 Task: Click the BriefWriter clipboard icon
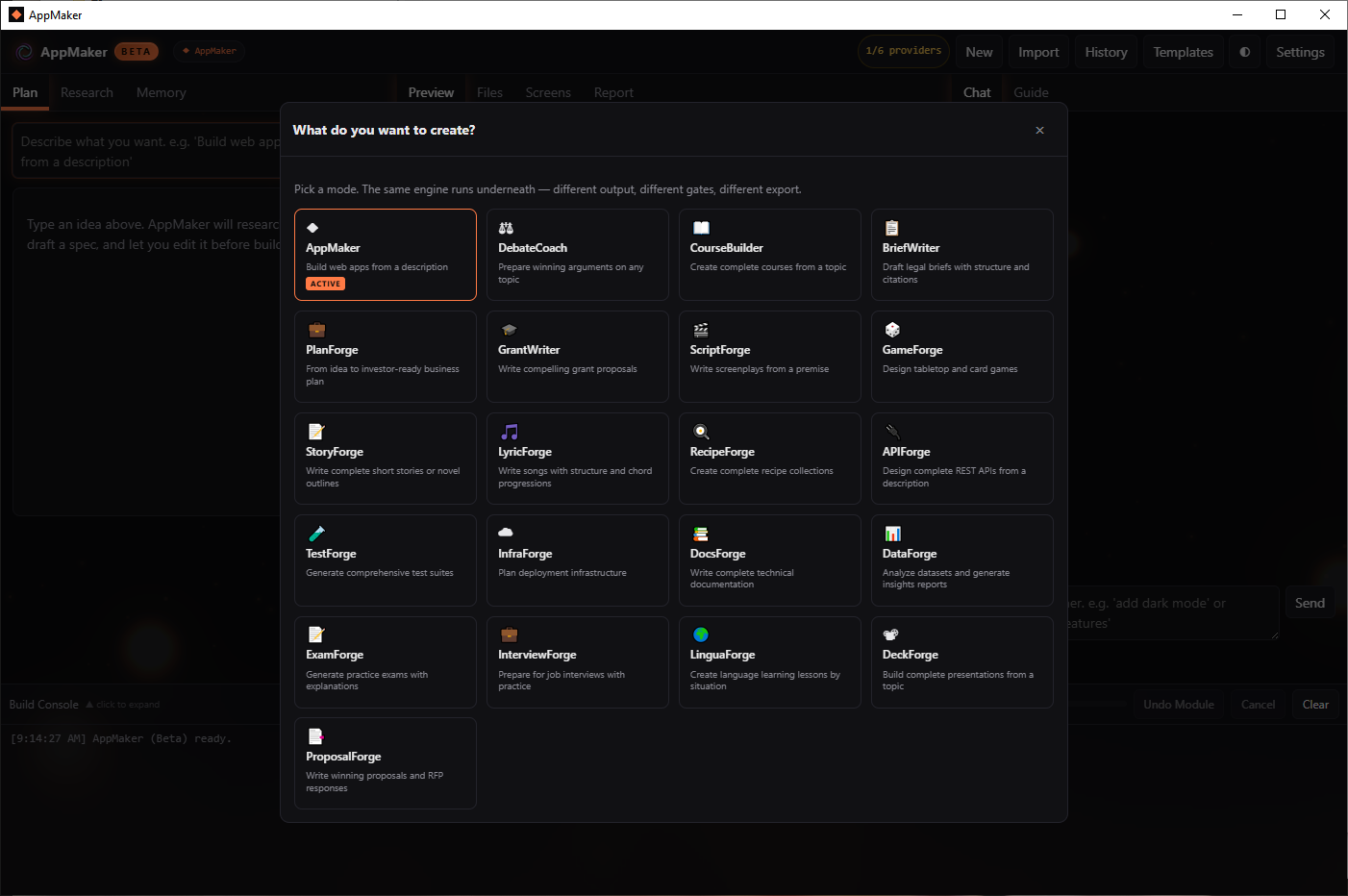pos(891,228)
